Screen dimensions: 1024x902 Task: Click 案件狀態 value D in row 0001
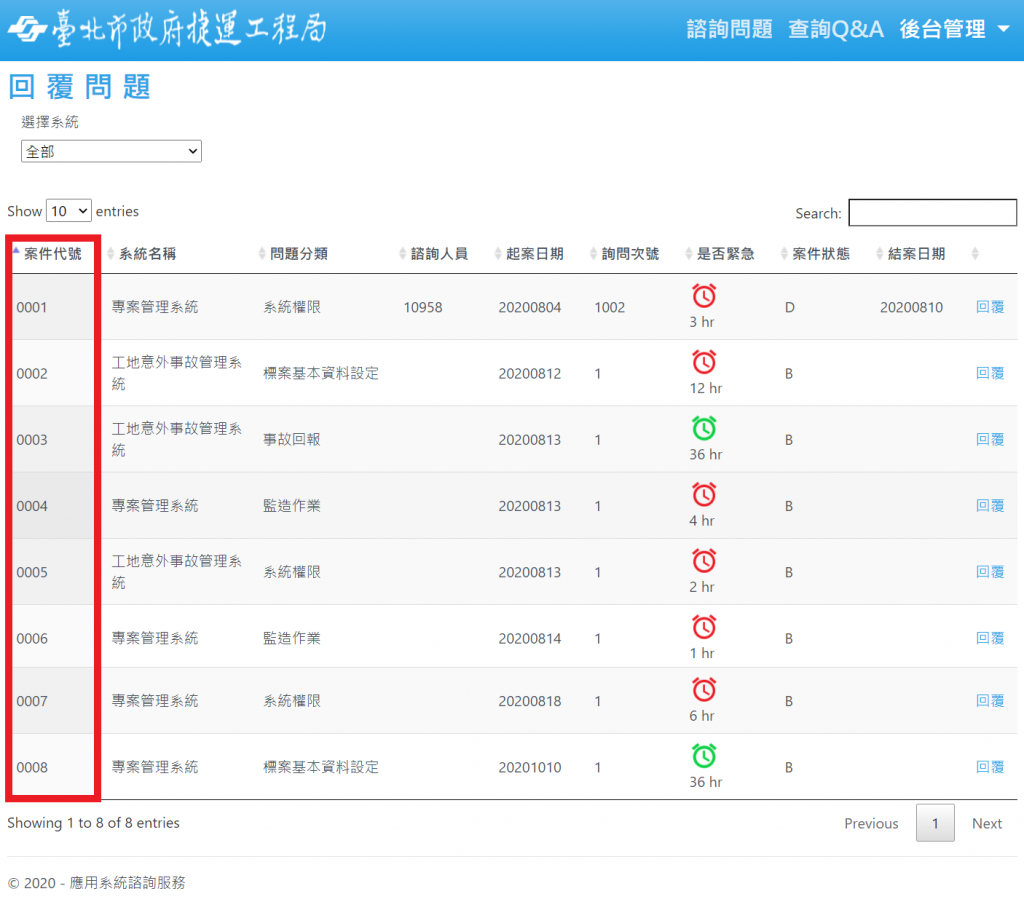(790, 308)
